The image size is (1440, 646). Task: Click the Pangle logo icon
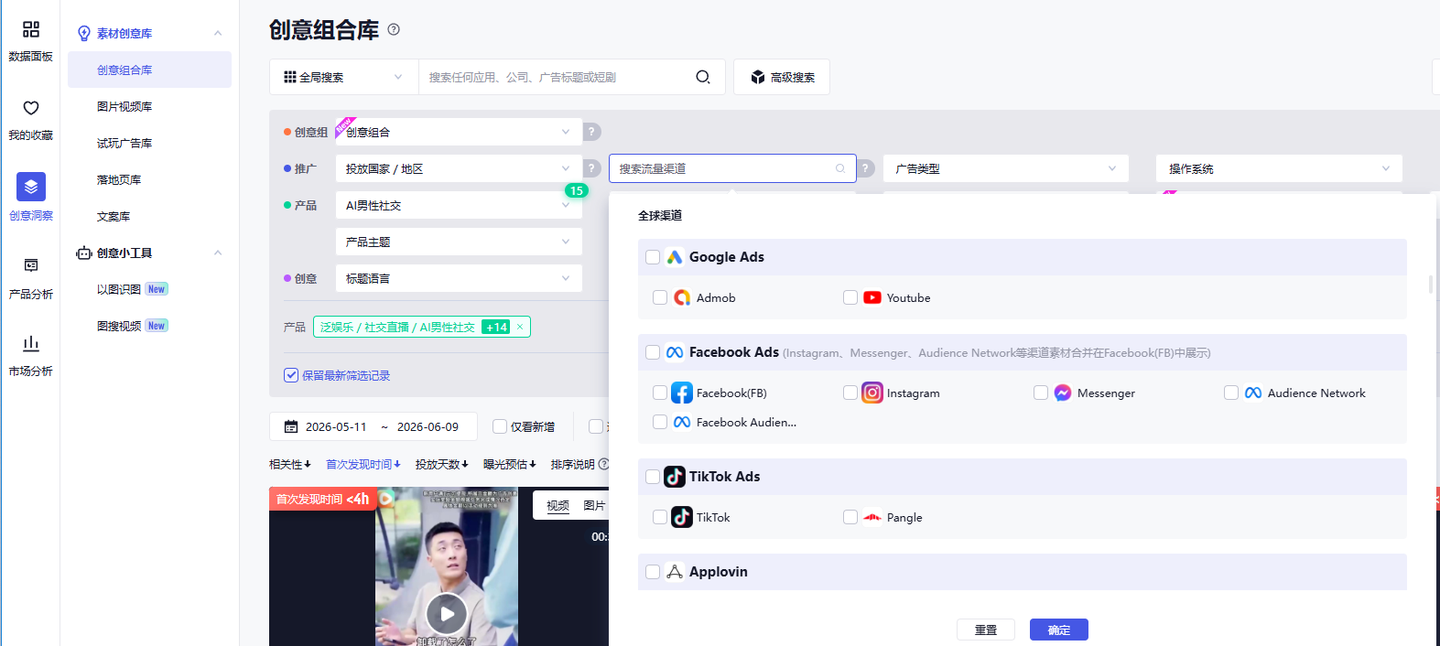pos(872,517)
